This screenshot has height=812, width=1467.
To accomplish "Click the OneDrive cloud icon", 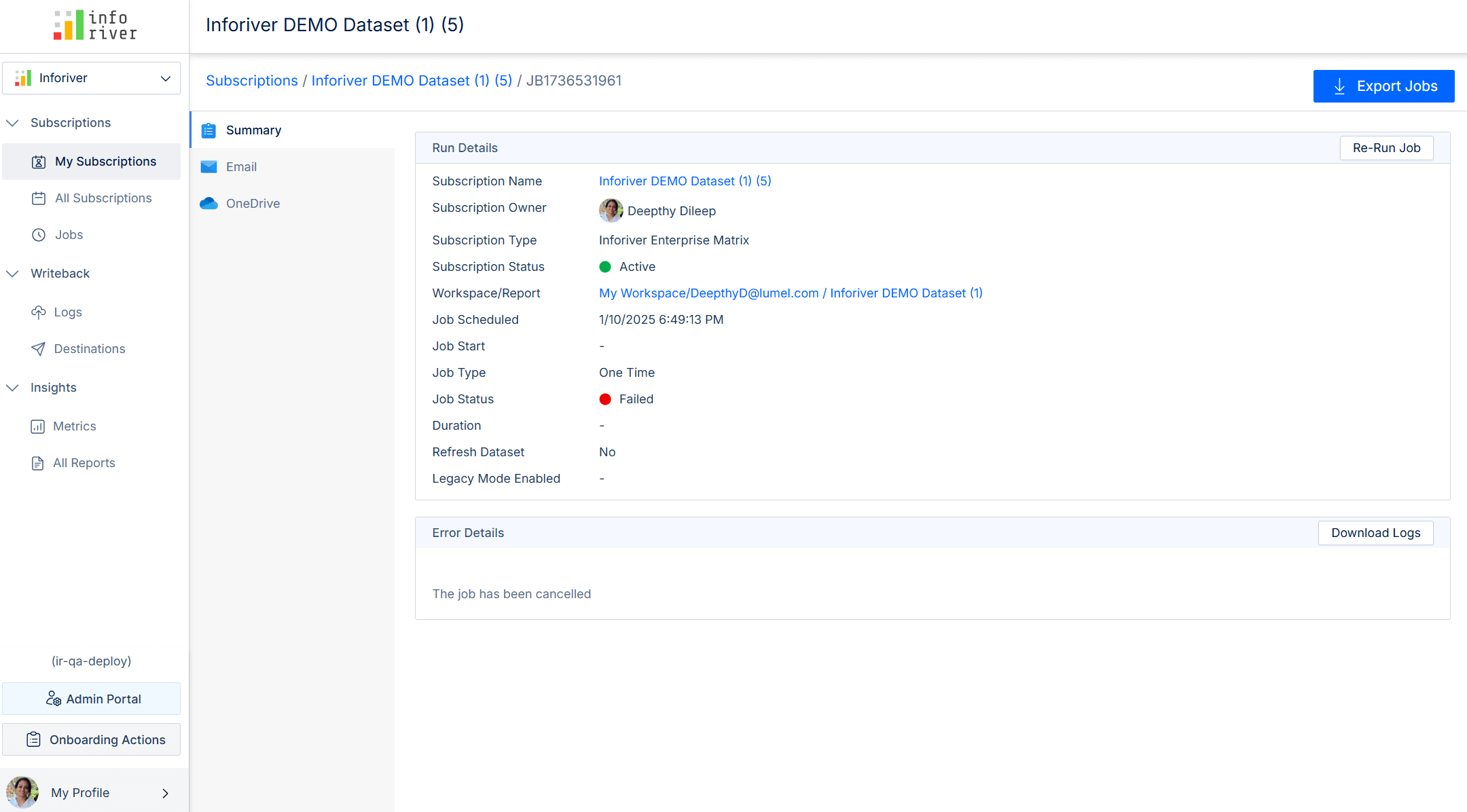I will click(209, 204).
